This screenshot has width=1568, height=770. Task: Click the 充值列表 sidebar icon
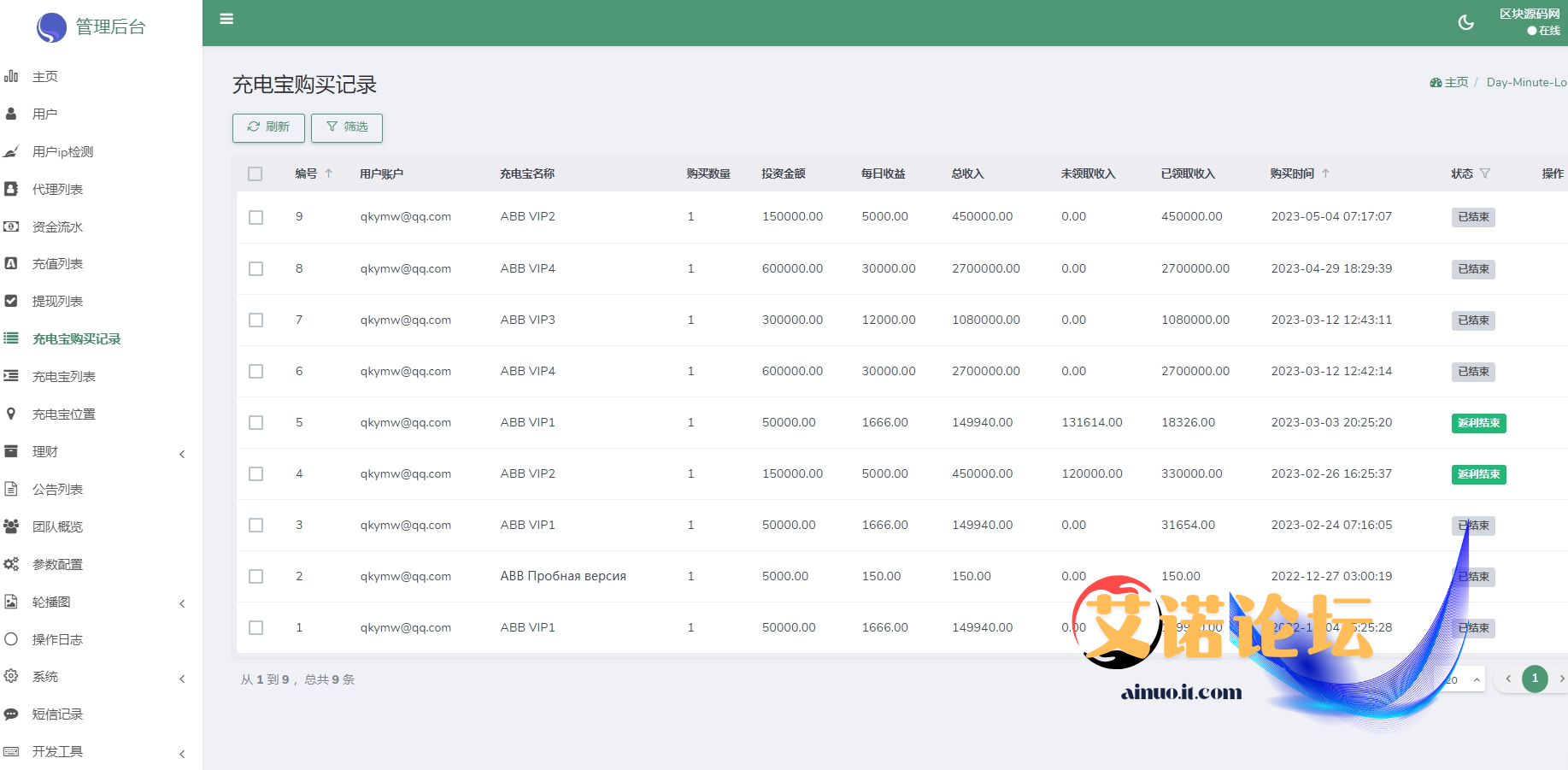pos(11,263)
